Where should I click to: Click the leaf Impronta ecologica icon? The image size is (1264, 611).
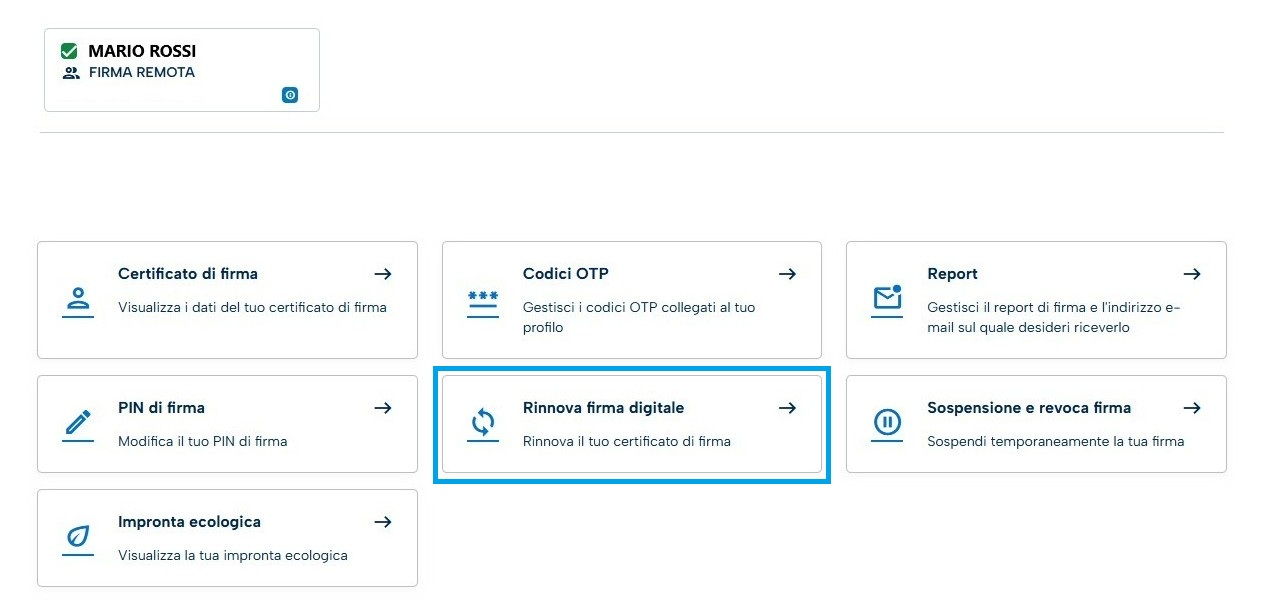click(x=78, y=538)
